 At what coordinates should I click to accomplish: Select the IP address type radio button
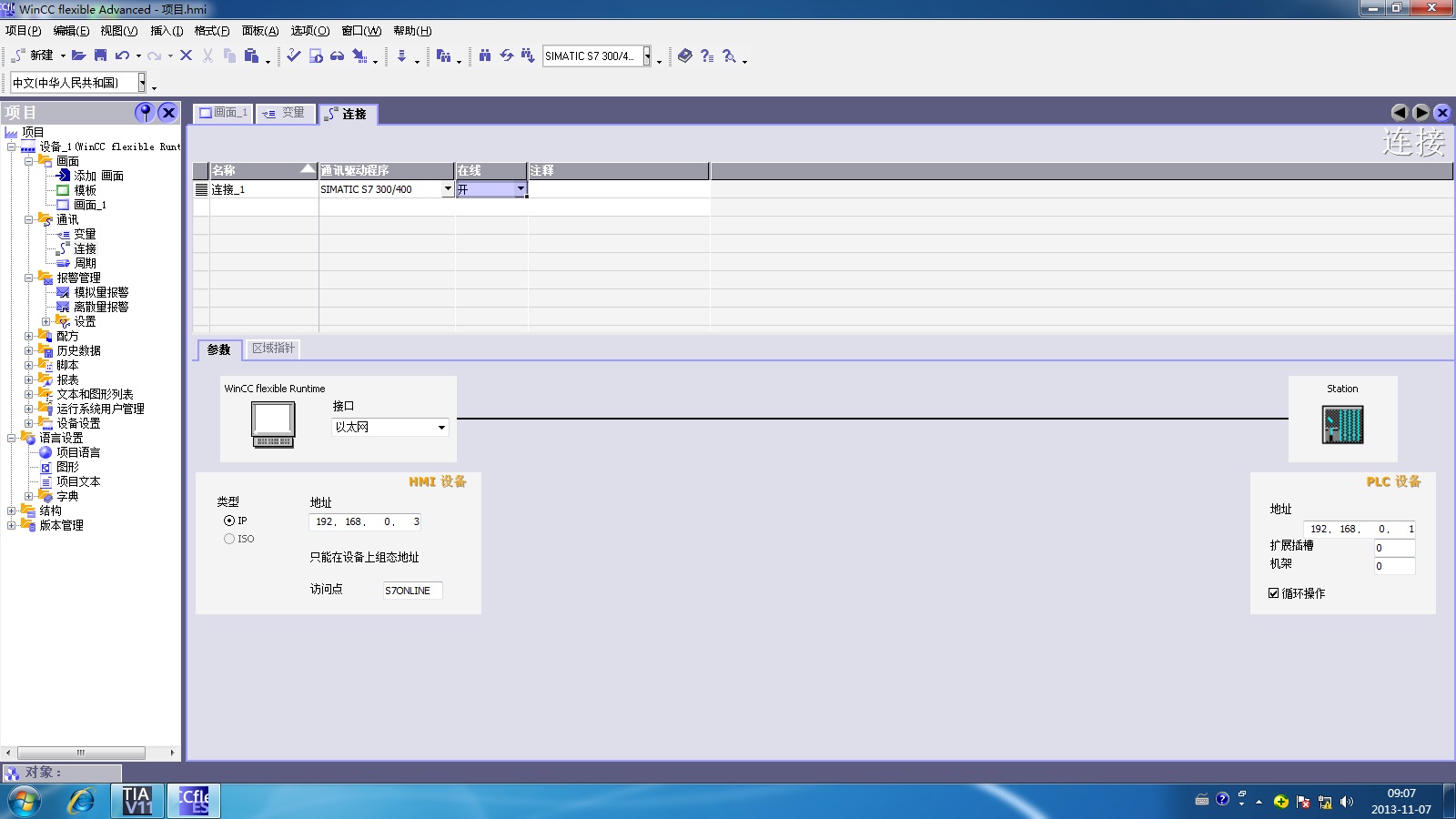pos(229,521)
